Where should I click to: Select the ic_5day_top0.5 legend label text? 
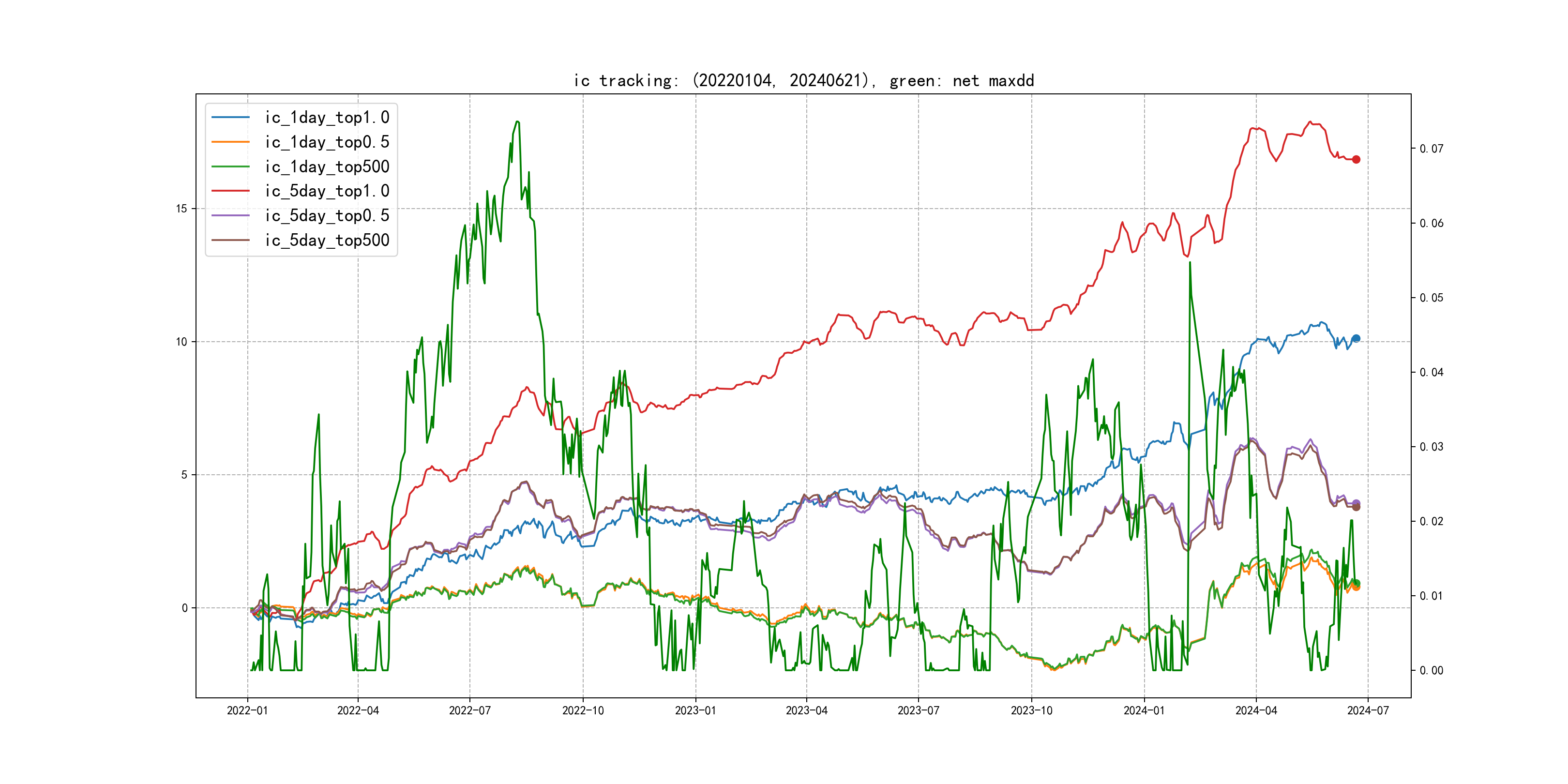pos(327,215)
